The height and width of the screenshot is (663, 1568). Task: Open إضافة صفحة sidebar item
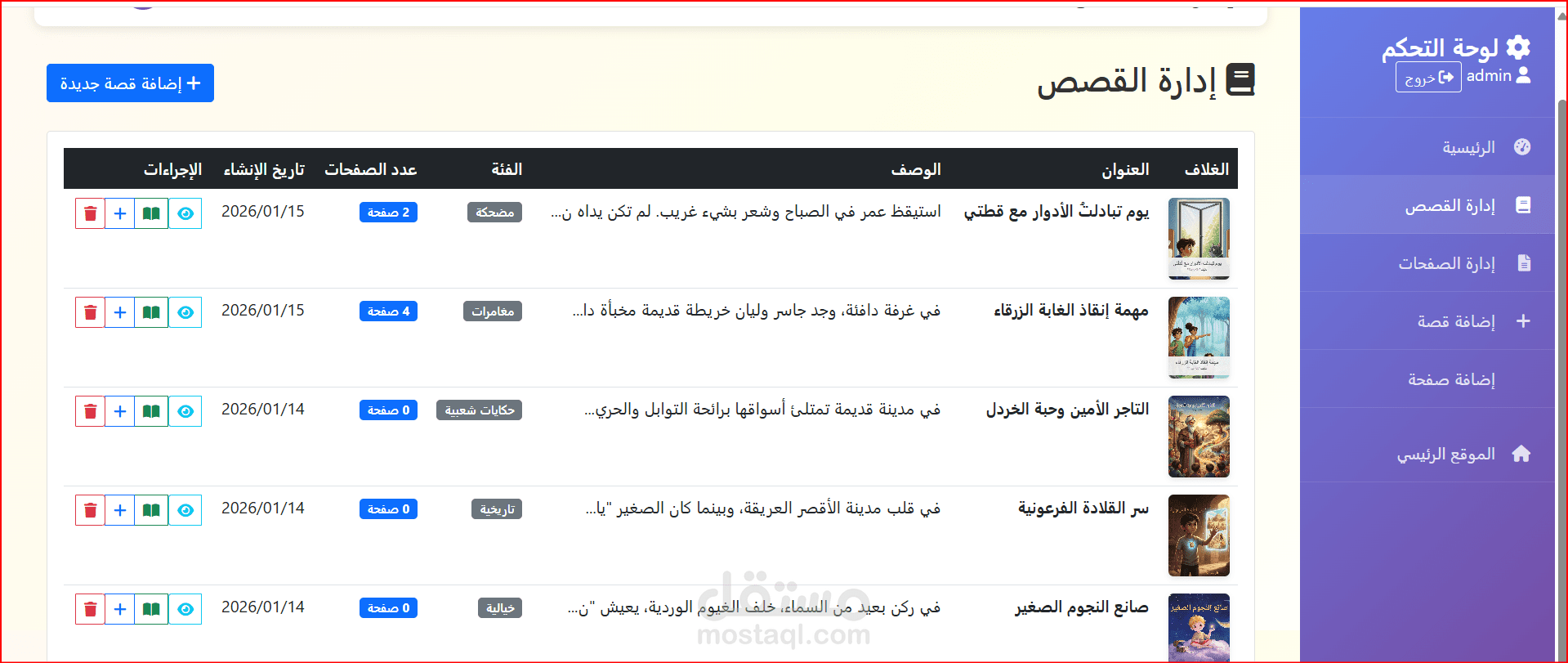click(x=1427, y=379)
